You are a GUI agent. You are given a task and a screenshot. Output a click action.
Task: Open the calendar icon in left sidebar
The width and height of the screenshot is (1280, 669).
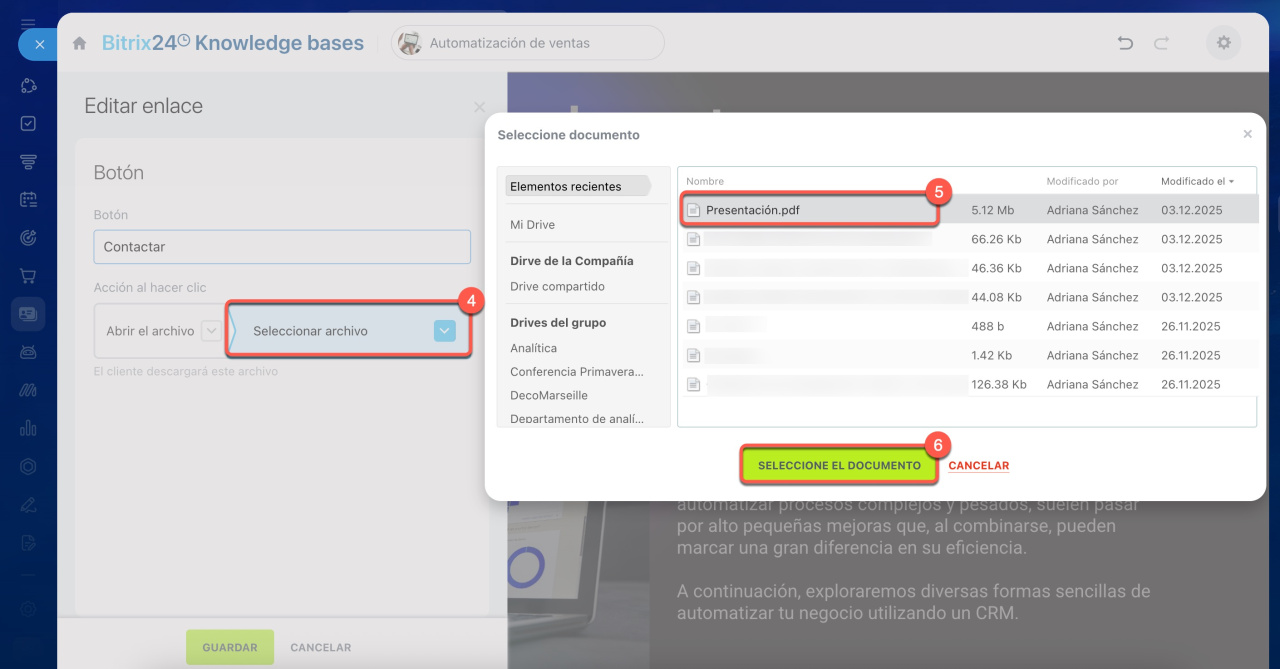pos(28,199)
